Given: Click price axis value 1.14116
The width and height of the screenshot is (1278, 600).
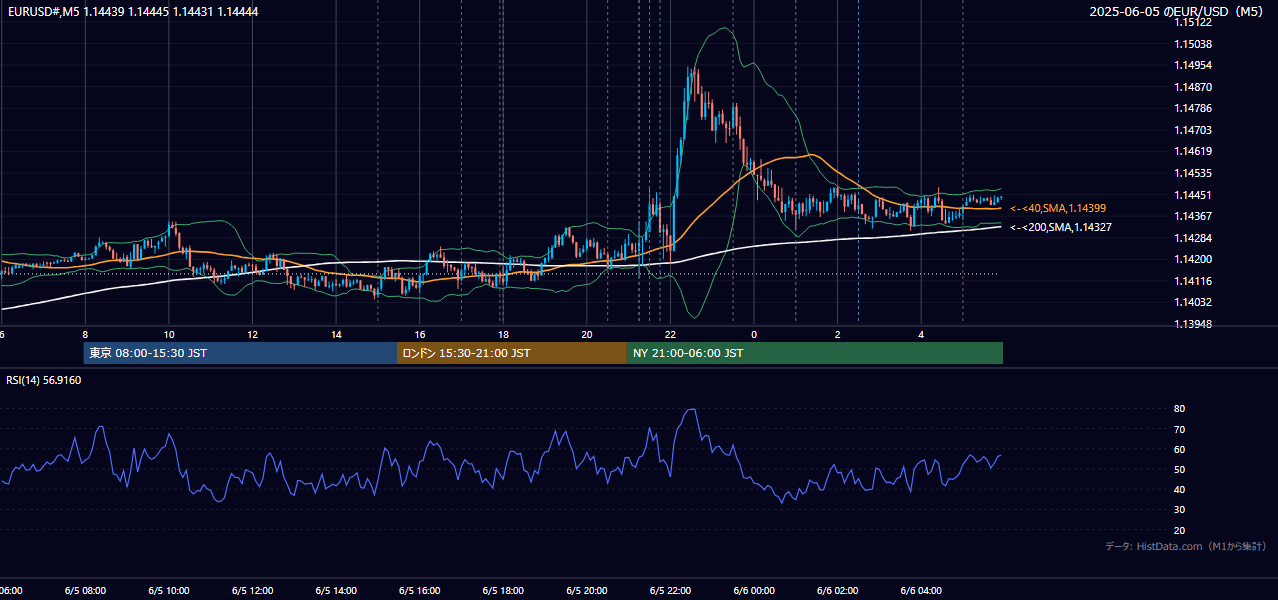Looking at the screenshot, I should (x=1193, y=281).
